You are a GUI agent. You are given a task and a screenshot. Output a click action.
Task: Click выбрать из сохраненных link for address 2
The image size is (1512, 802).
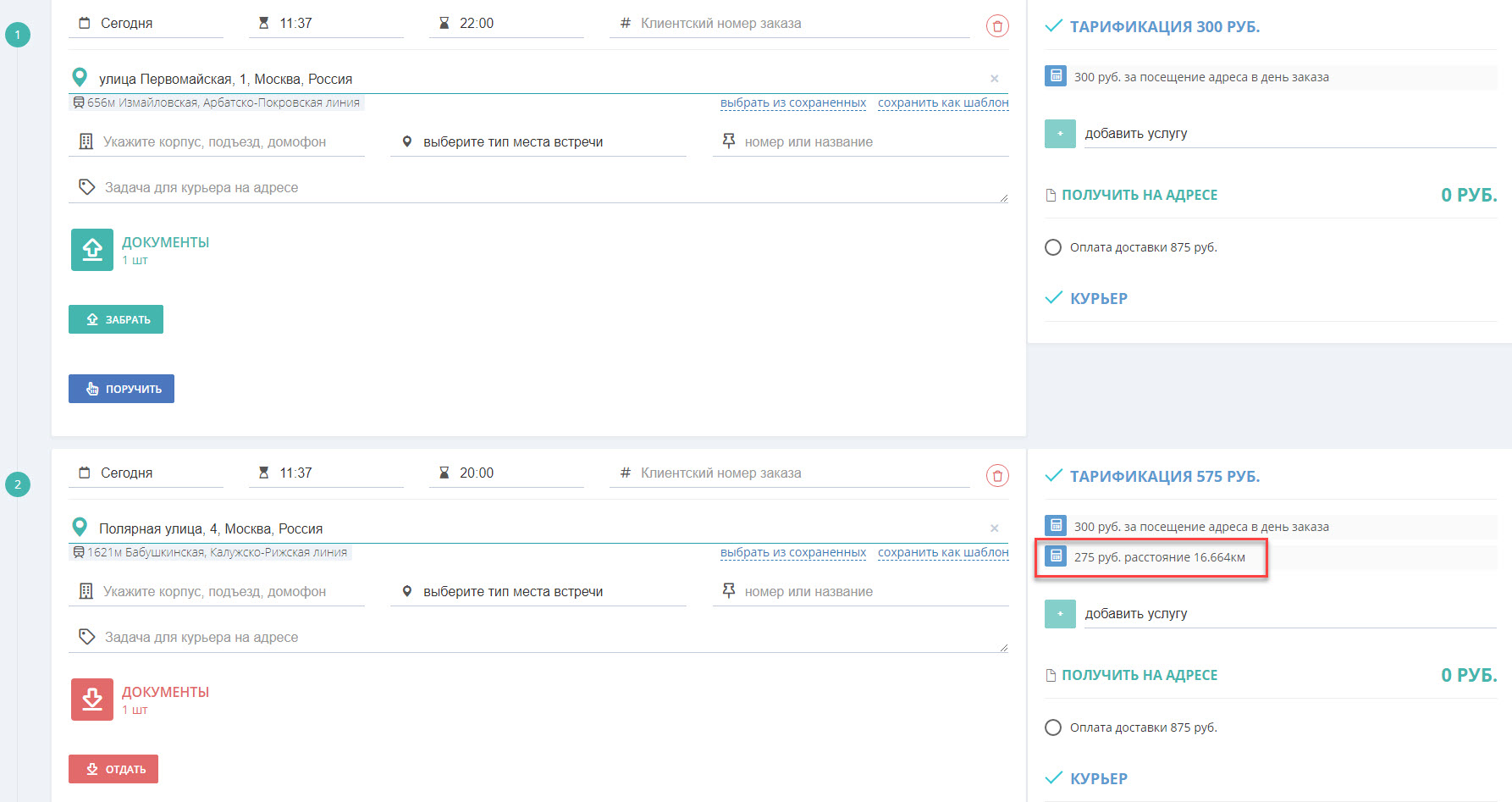[x=793, y=552]
